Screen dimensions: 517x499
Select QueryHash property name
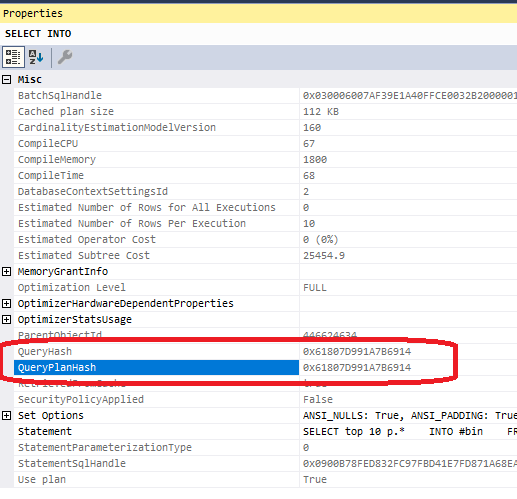(45, 352)
